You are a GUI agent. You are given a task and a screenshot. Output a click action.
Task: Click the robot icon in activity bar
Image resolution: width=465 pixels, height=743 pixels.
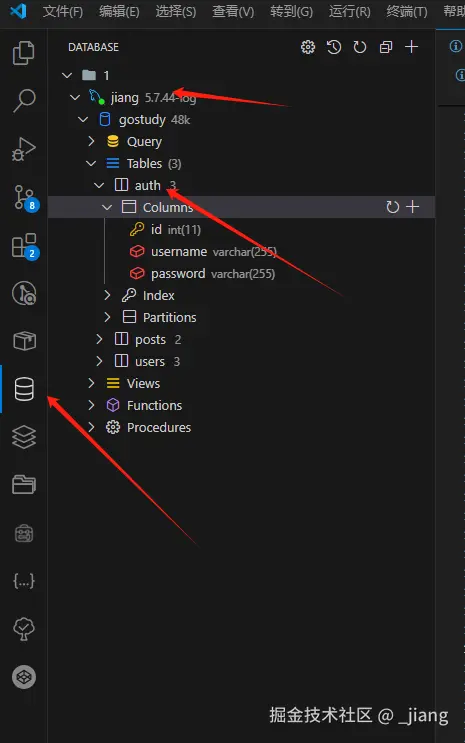tap(24, 534)
